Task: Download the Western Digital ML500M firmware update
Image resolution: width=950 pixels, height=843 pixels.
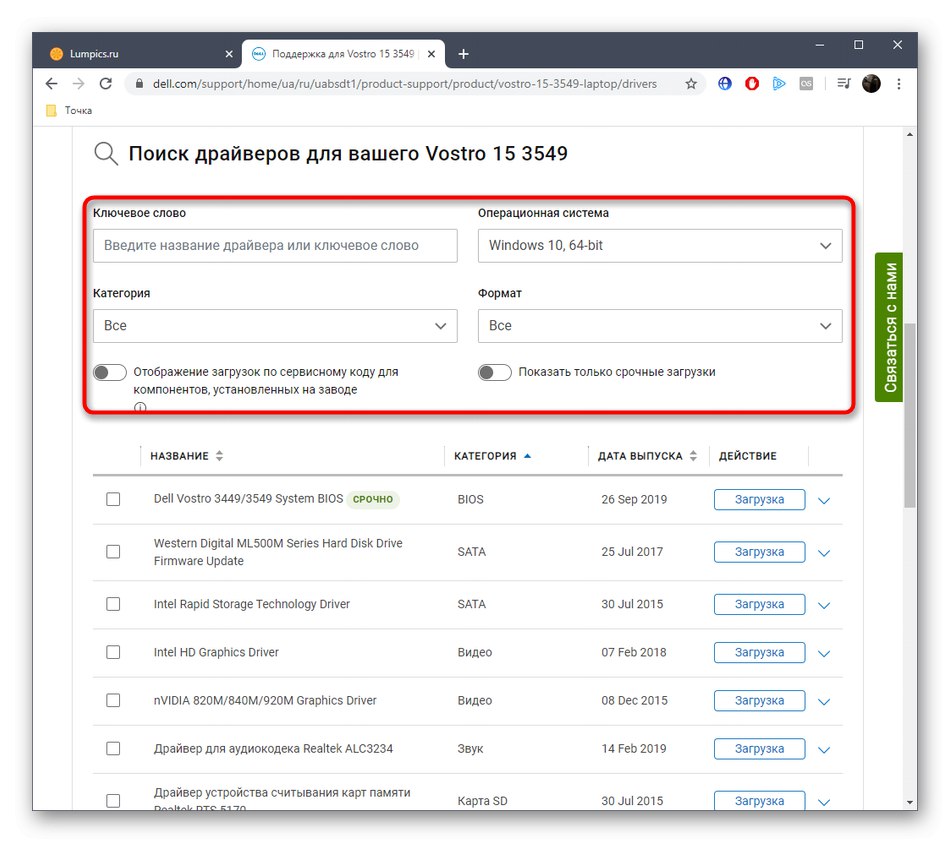Action: 759,552
